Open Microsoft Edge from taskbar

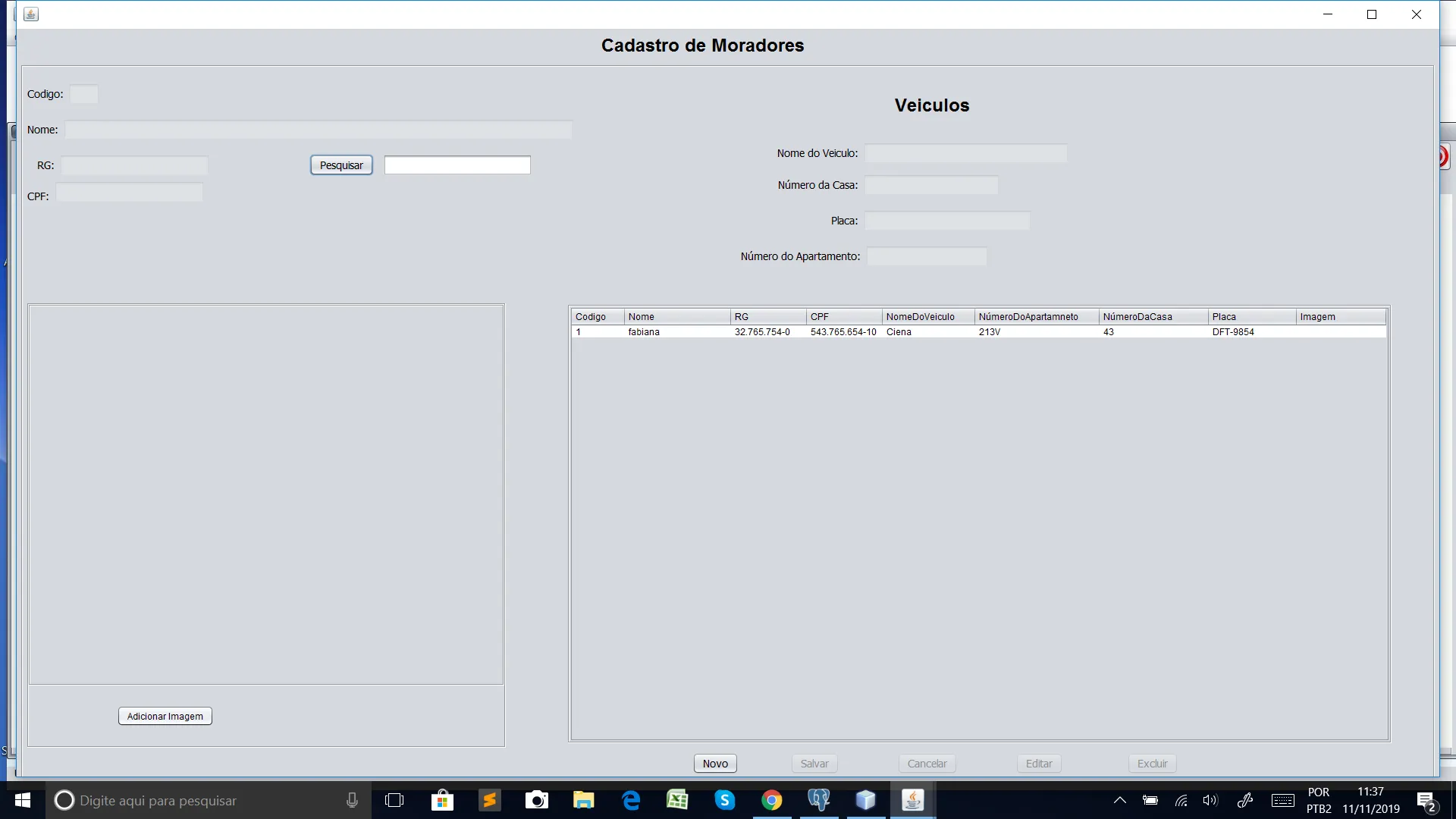click(630, 800)
